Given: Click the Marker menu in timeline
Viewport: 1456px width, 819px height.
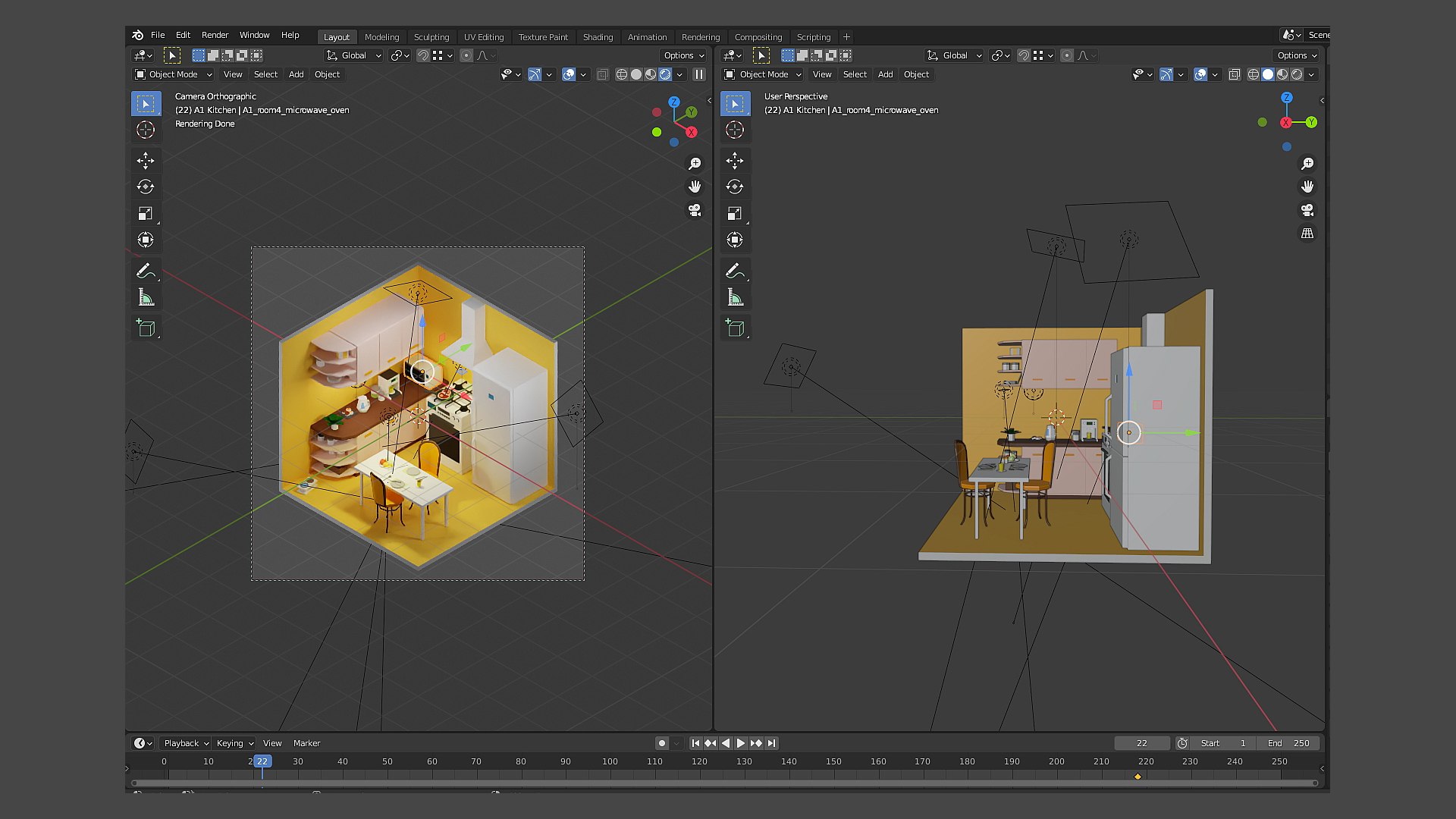Looking at the screenshot, I should [306, 743].
